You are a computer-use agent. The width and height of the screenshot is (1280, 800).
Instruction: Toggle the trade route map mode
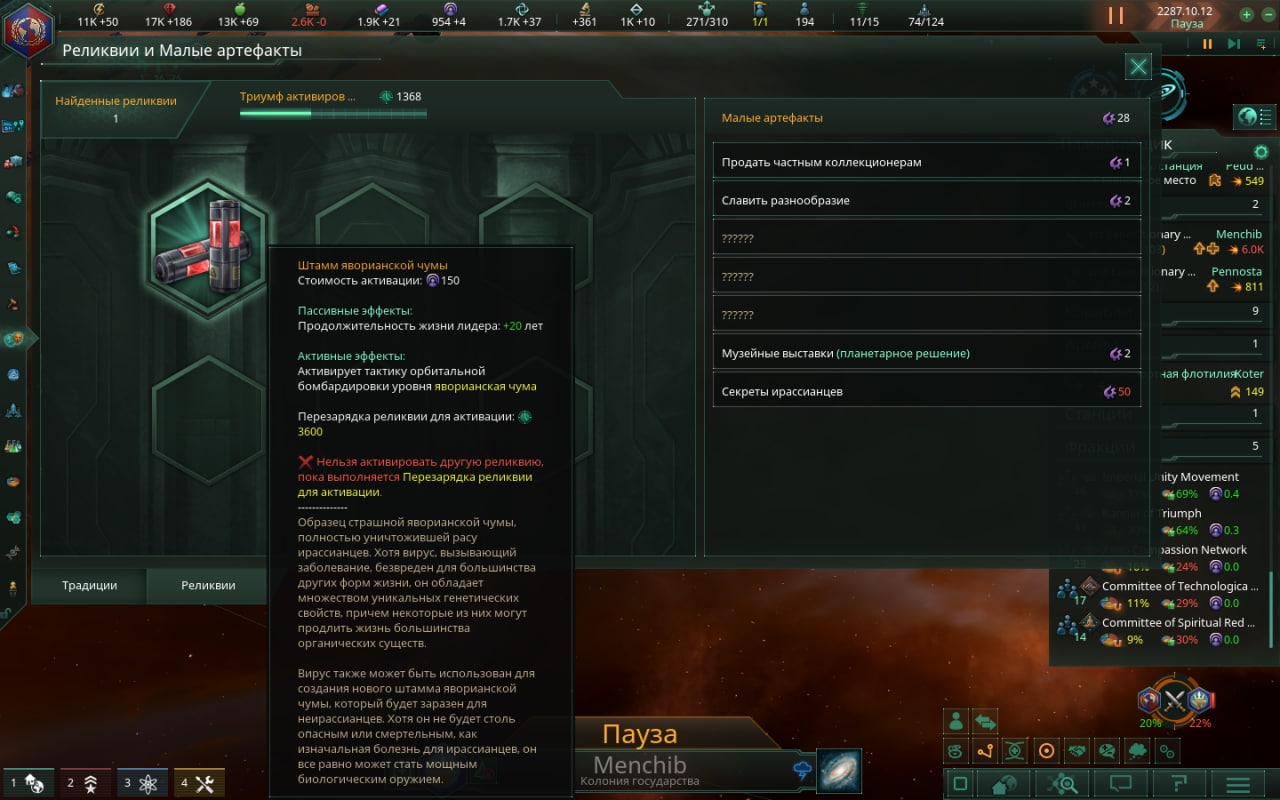click(986, 750)
